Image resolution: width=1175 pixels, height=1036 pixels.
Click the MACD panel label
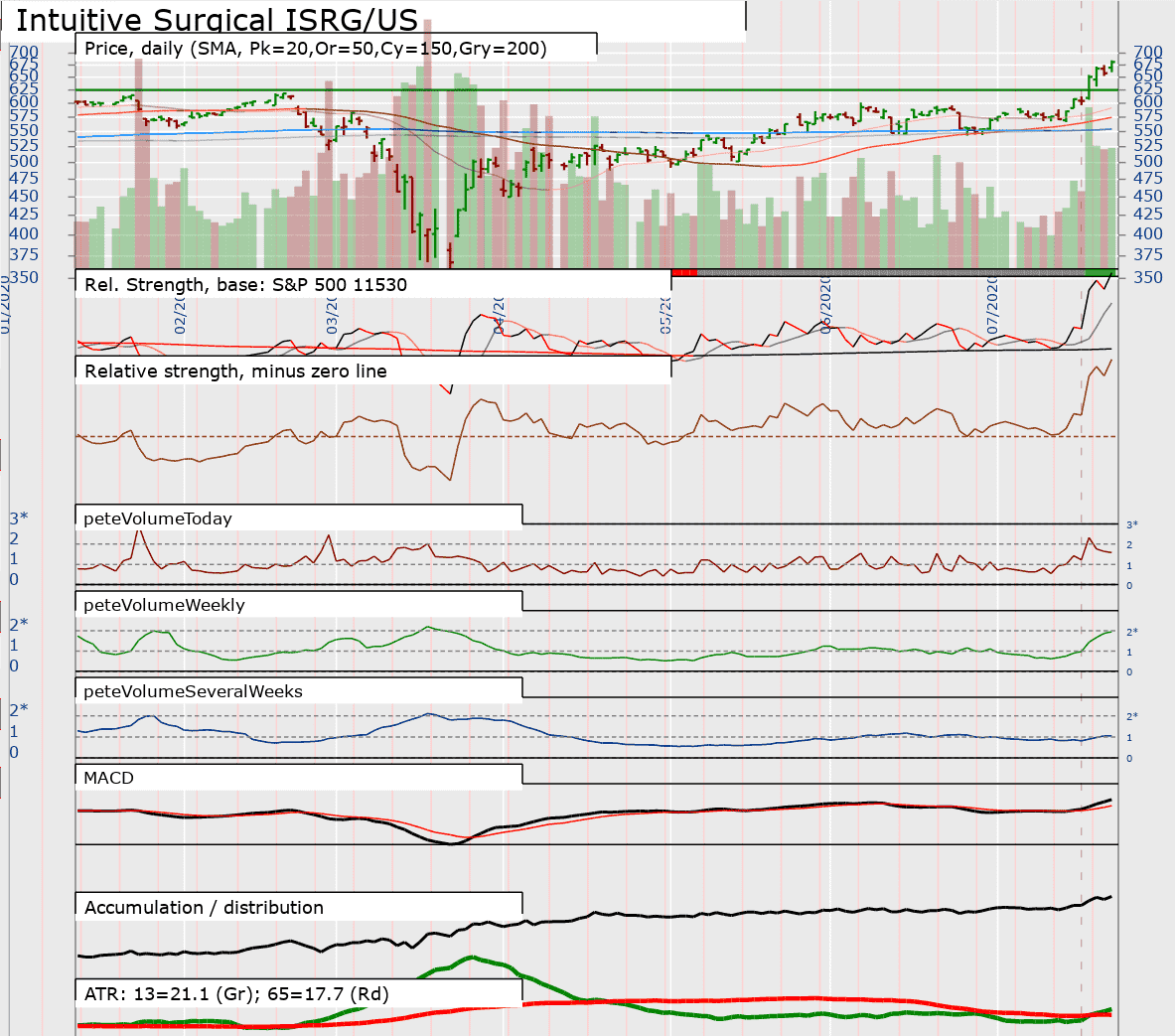pos(108,778)
